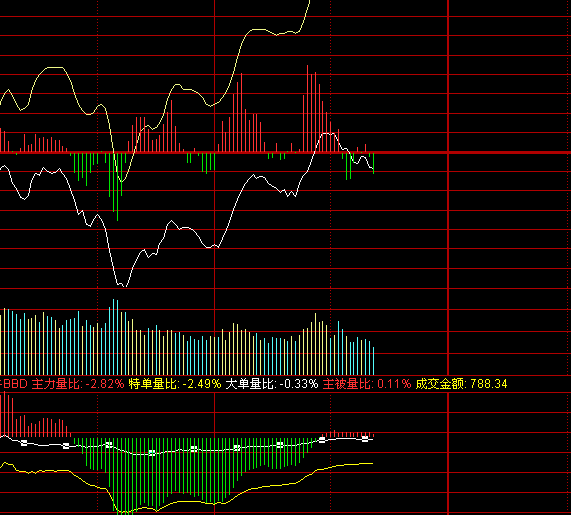Screen dimensions: 571x515
Task: Click the first white square marker on BBD line
Action: click(24, 443)
